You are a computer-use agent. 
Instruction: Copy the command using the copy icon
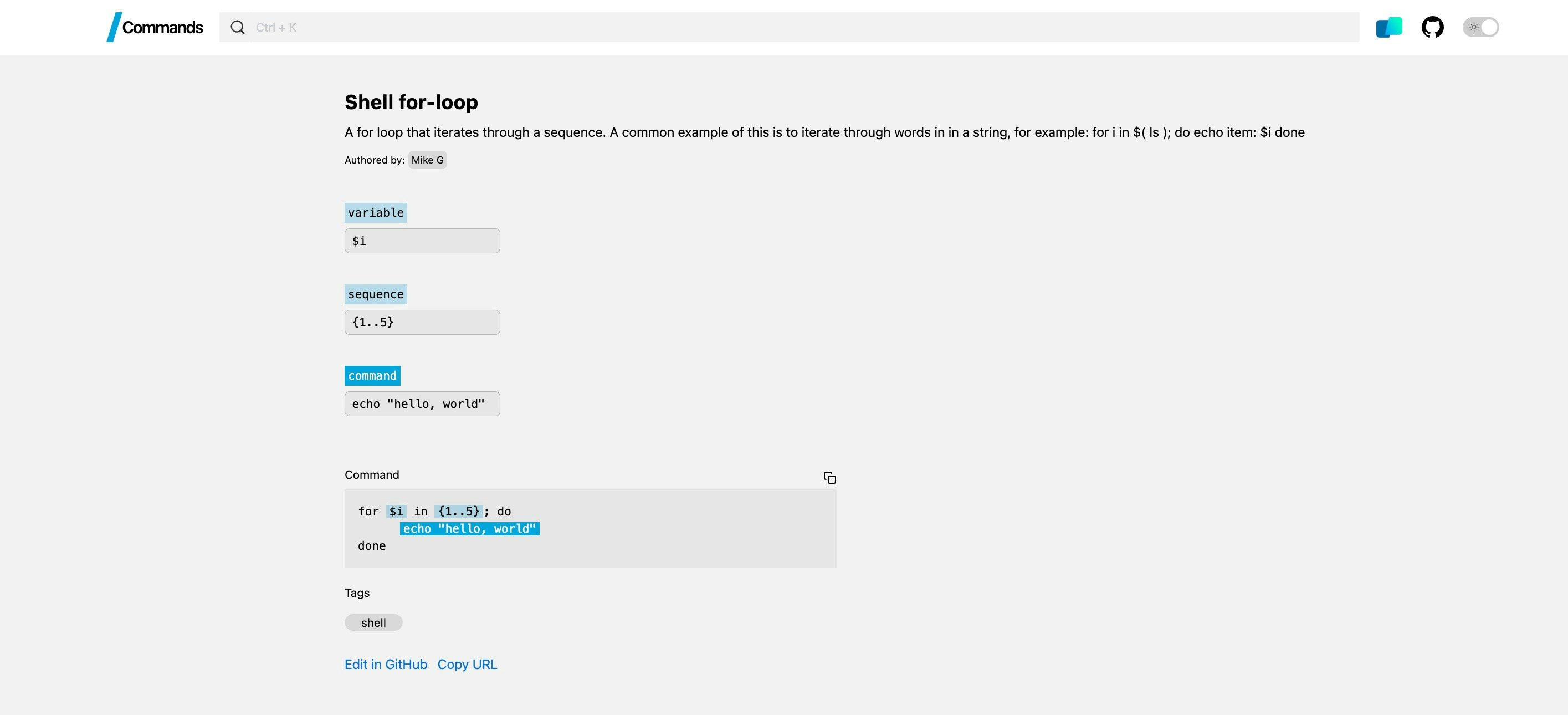click(x=829, y=477)
